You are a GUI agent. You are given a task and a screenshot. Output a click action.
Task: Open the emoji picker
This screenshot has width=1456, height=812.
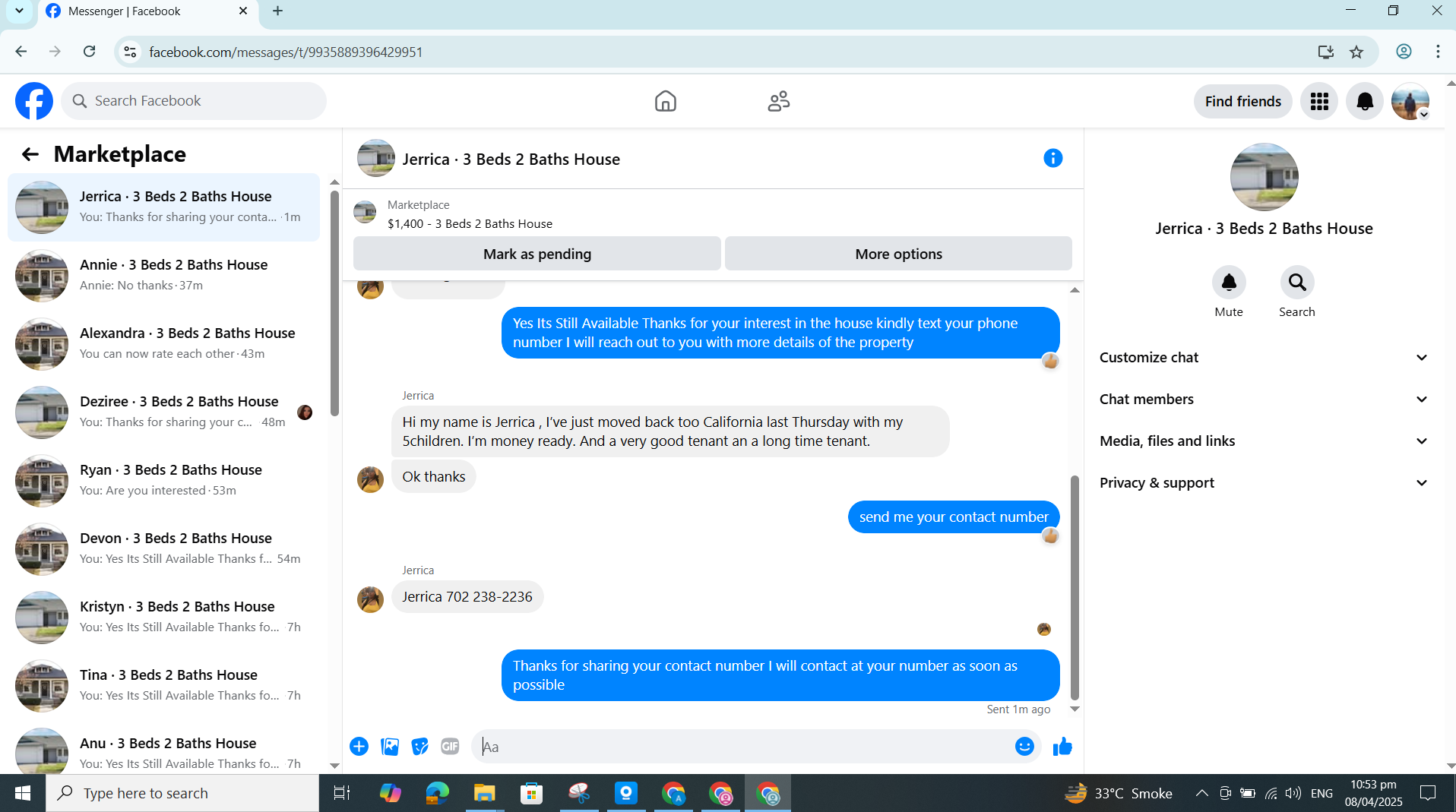coord(1024,747)
